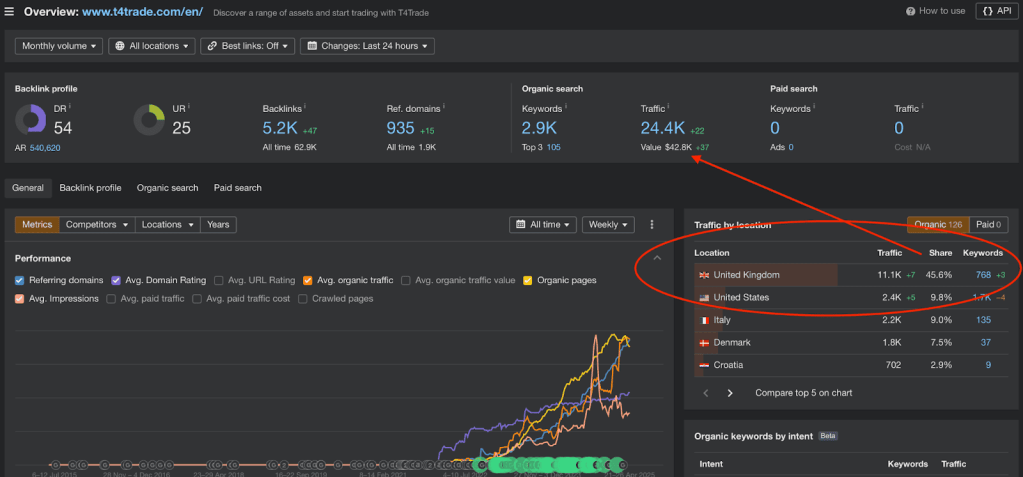Click the DR donut chart icon
Screen dimensions: 1023x477
(x=31, y=120)
